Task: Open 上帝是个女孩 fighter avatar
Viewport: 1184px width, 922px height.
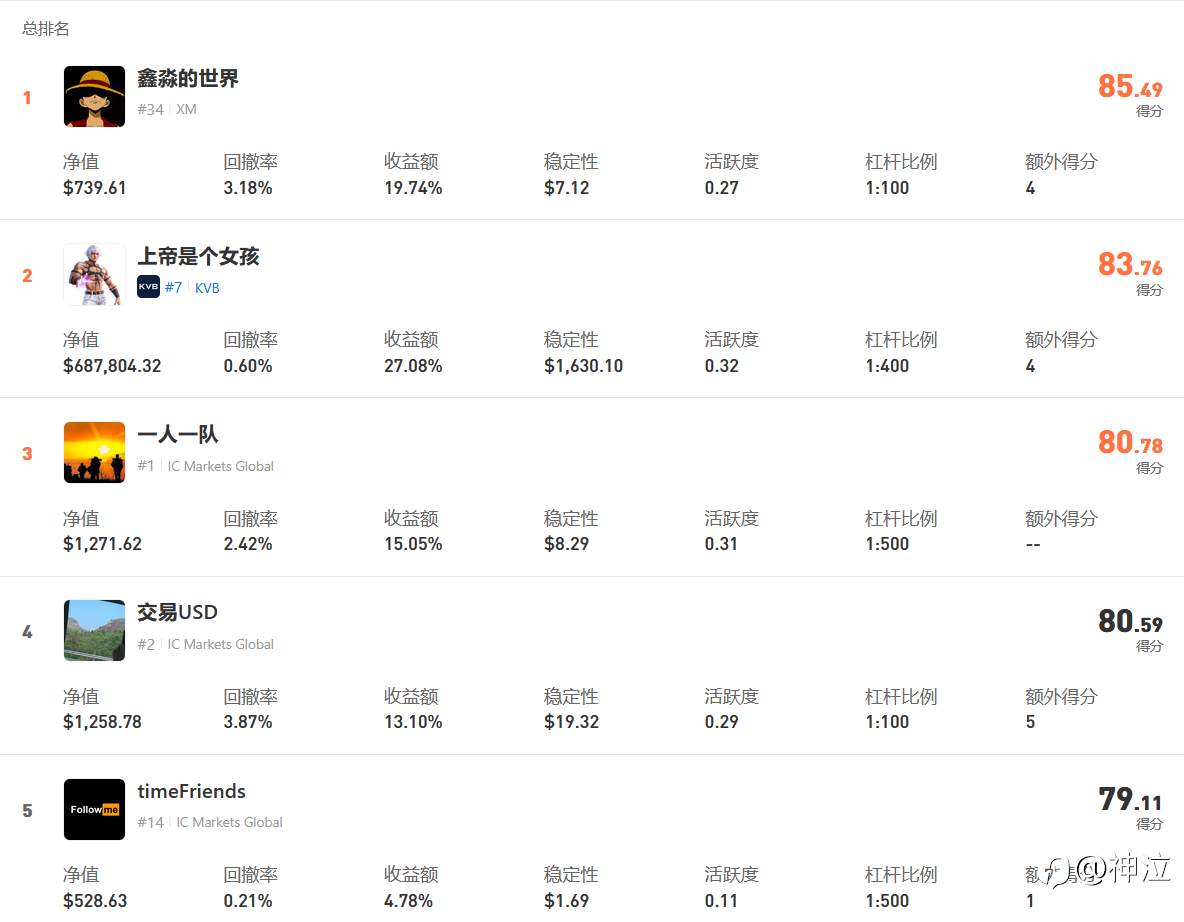Action: coord(94,275)
